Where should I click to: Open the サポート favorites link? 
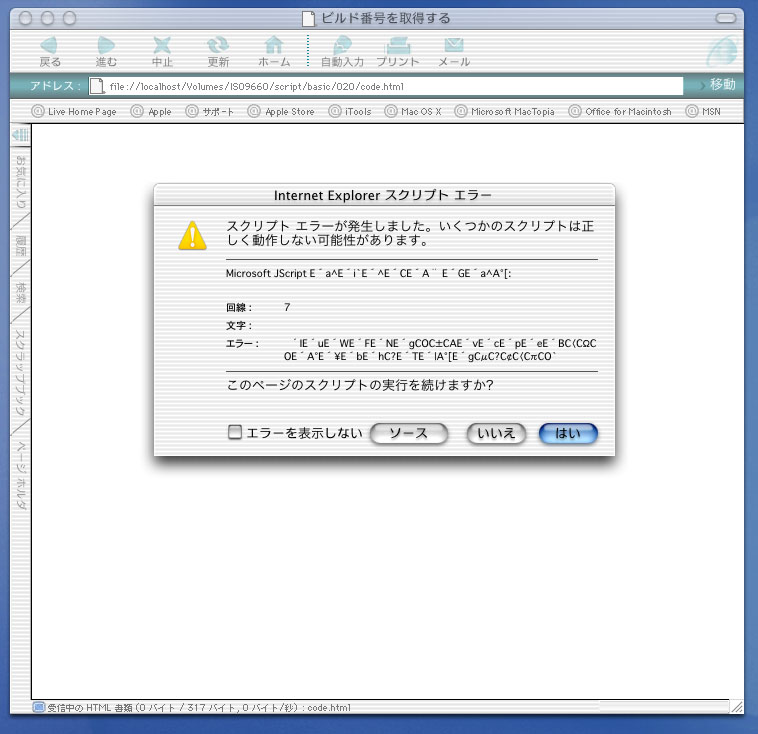click(x=210, y=112)
